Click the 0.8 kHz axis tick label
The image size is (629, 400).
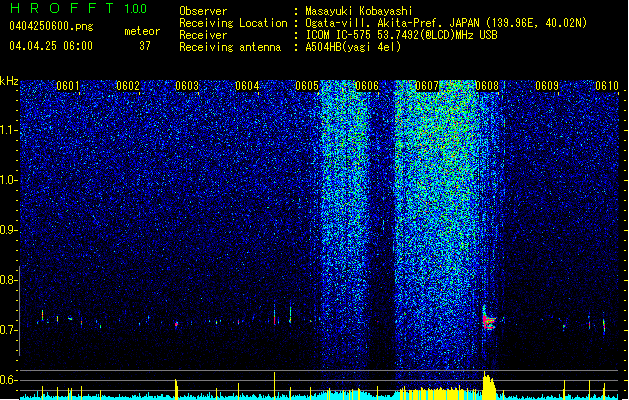[x=8, y=280]
